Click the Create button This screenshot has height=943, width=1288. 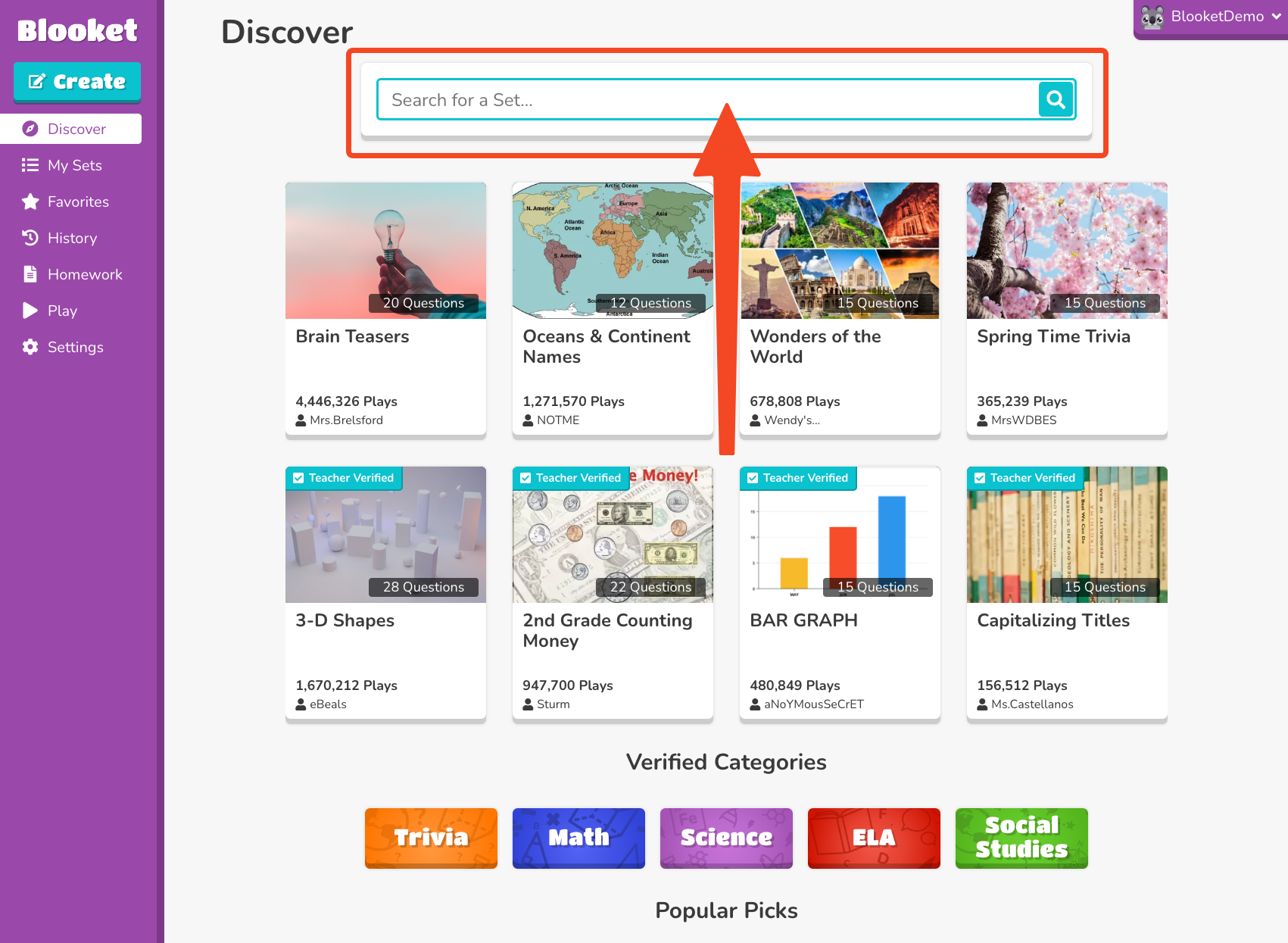click(x=77, y=82)
